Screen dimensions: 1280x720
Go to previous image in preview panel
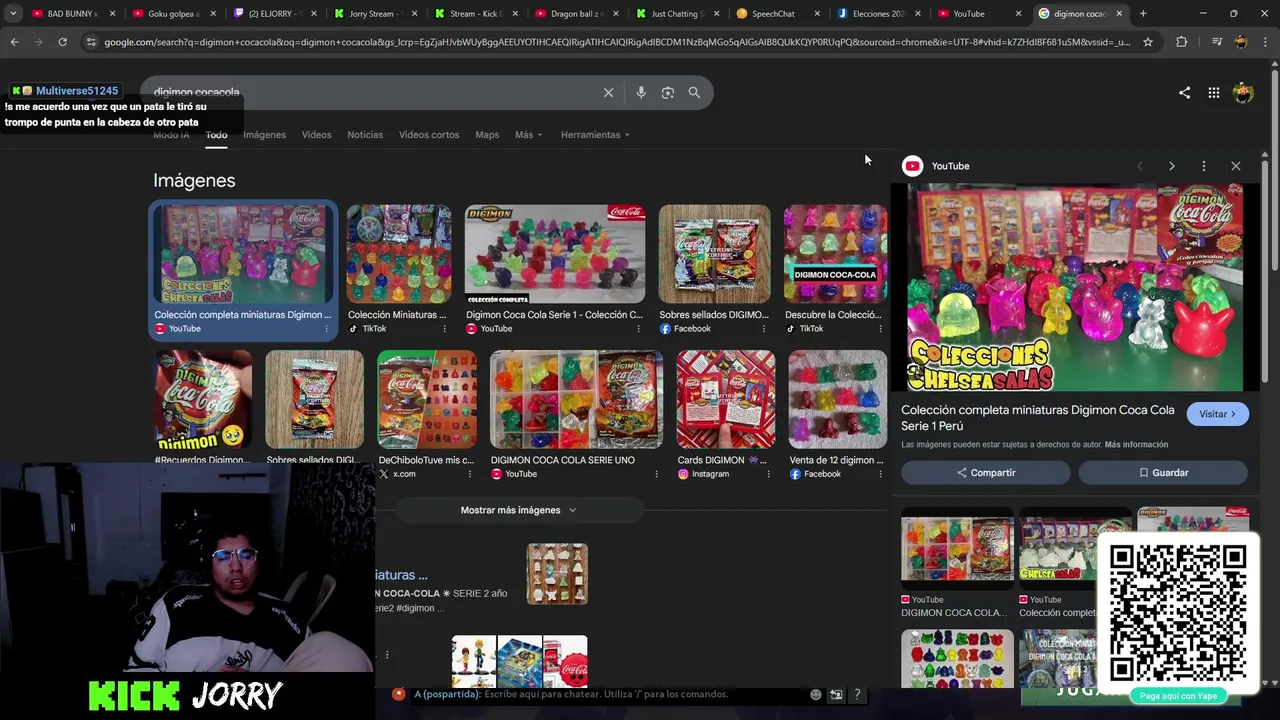1140,166
